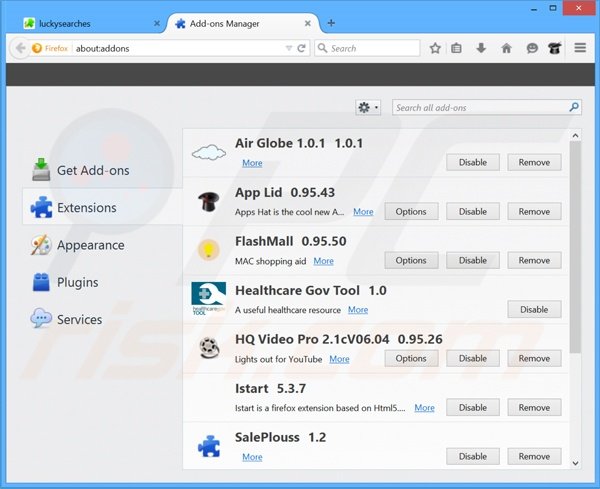Click the SalePlouss puzzle piece icon
The image size is (600, 489).
209,446
